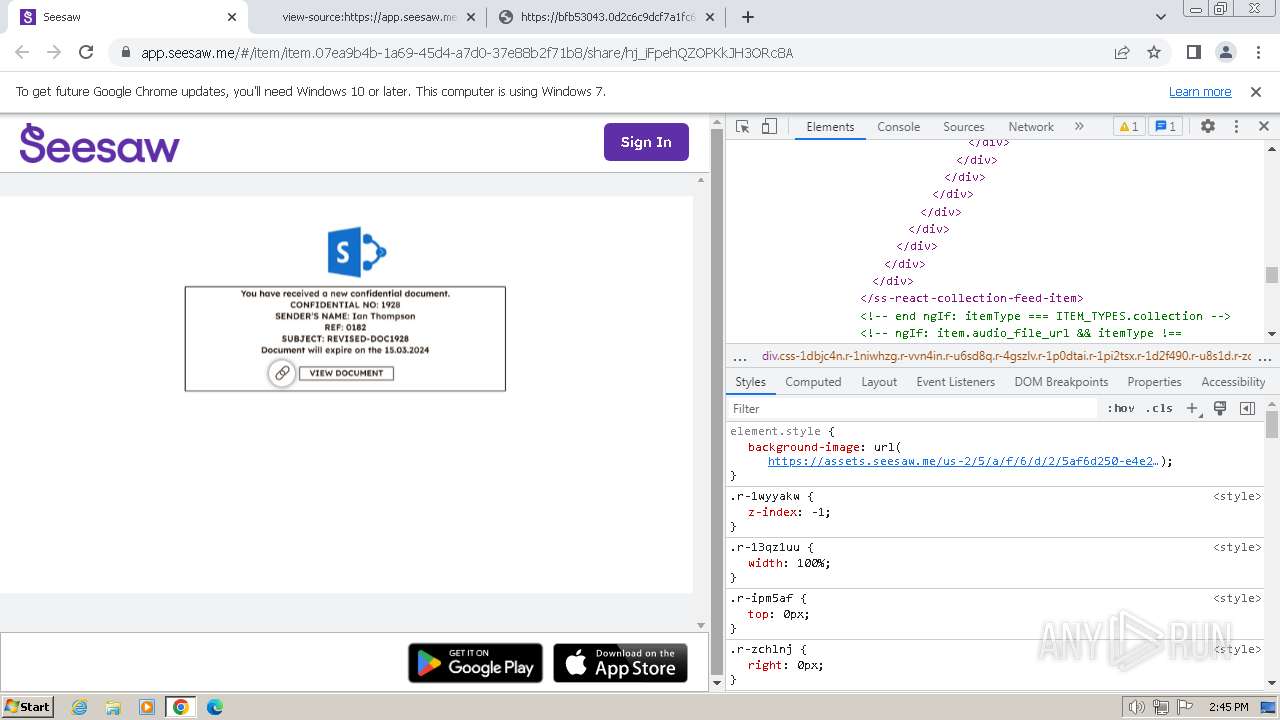
Task: Open the Properties sidebar tab
Action: point(1154,382)
